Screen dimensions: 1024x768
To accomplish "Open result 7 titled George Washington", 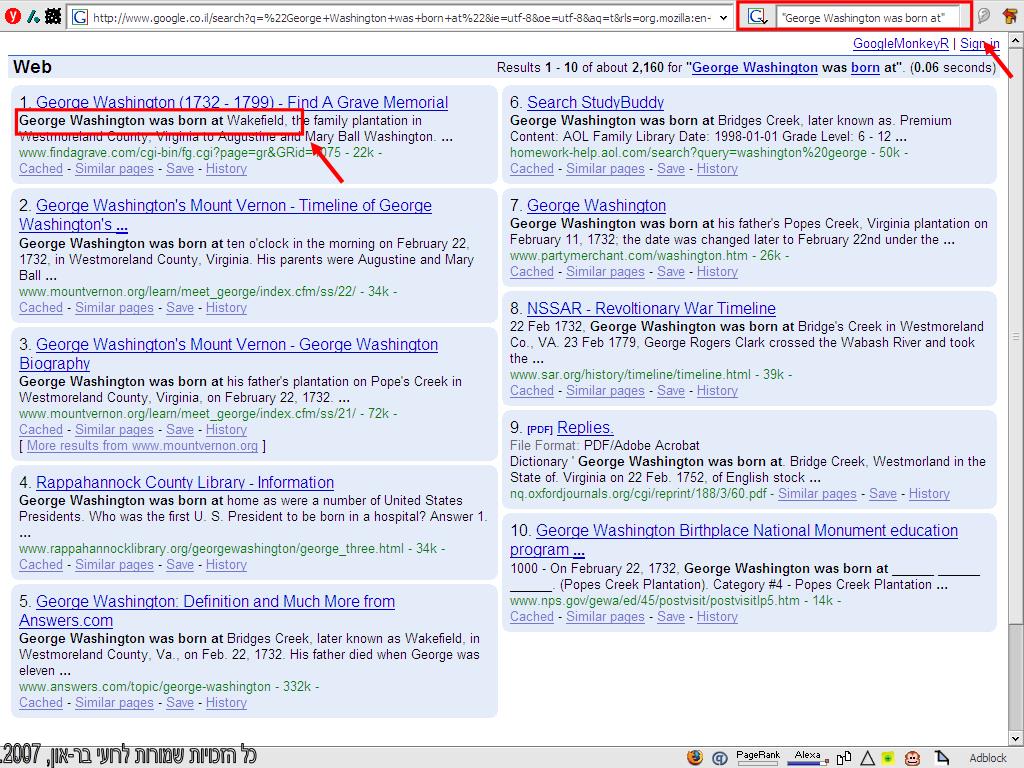I will 596,206.
